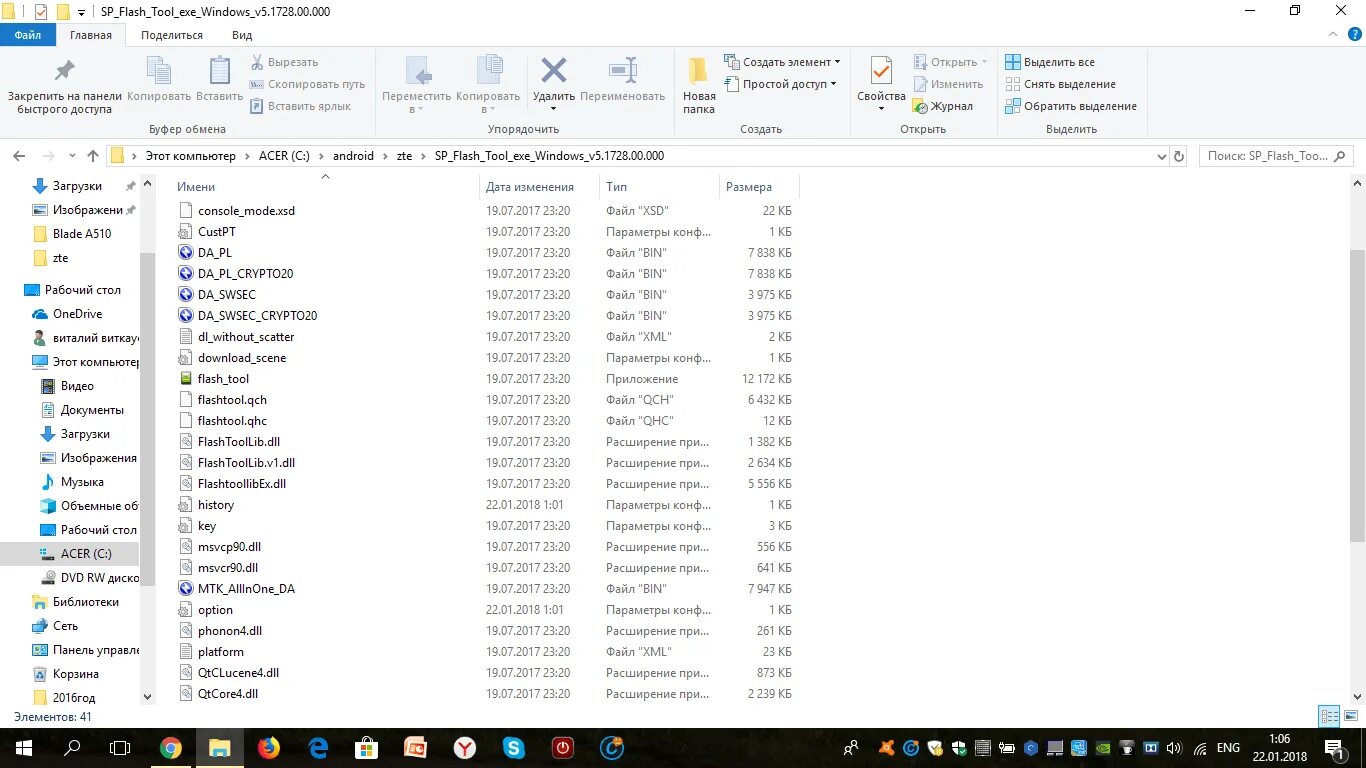Select the flash_tool application file
1366x768 pixels.
click(x=223, y=379)
